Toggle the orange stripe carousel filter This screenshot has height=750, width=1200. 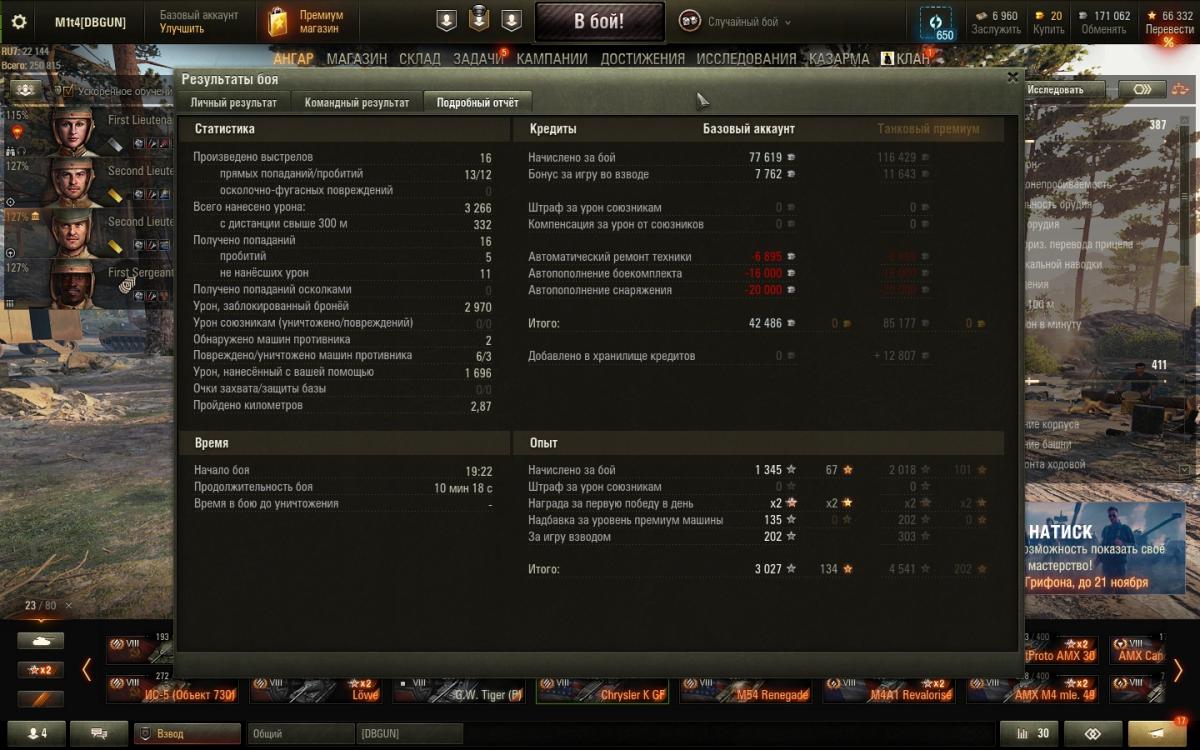40,699
